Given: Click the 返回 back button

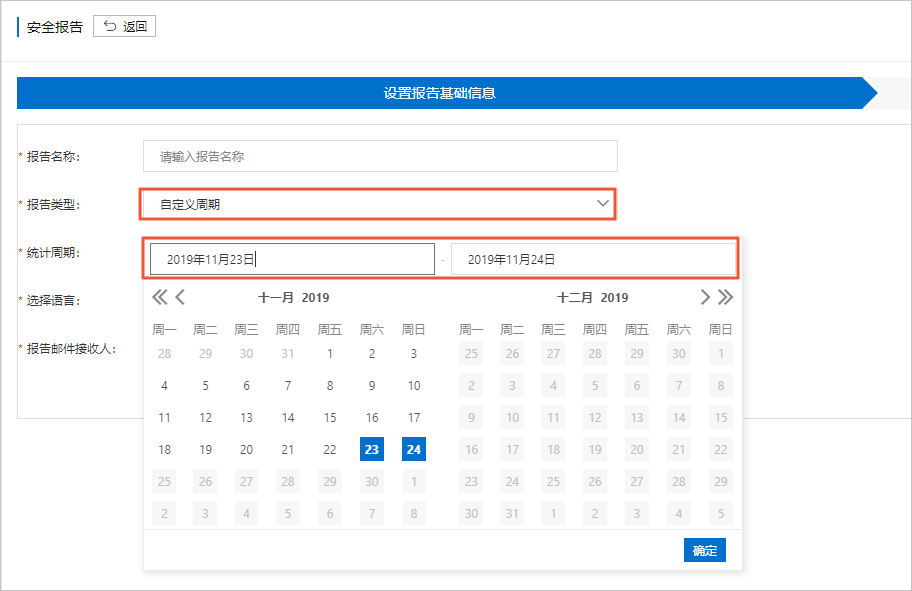Looking at the screenshot, I should pos(124,26).
